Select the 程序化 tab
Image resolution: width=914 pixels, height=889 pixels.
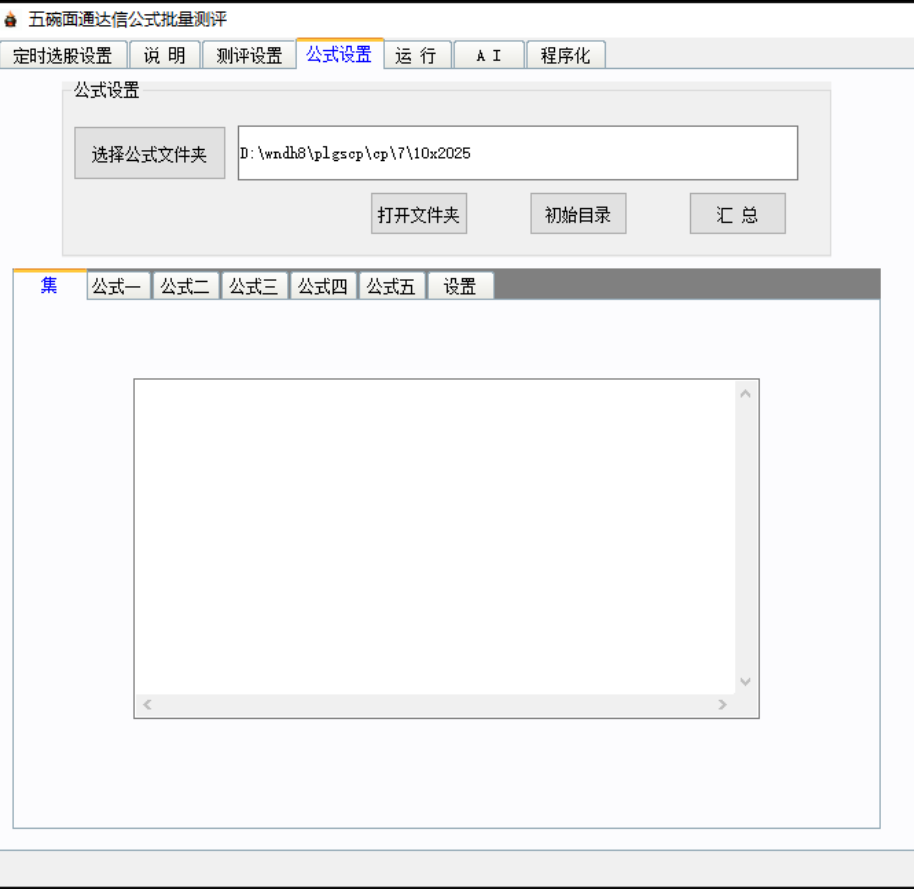(x=565, y=56)
